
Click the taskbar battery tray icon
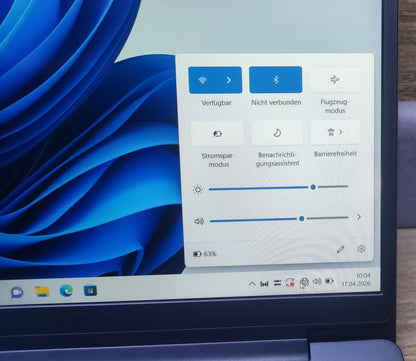click(x=330, y=281)
